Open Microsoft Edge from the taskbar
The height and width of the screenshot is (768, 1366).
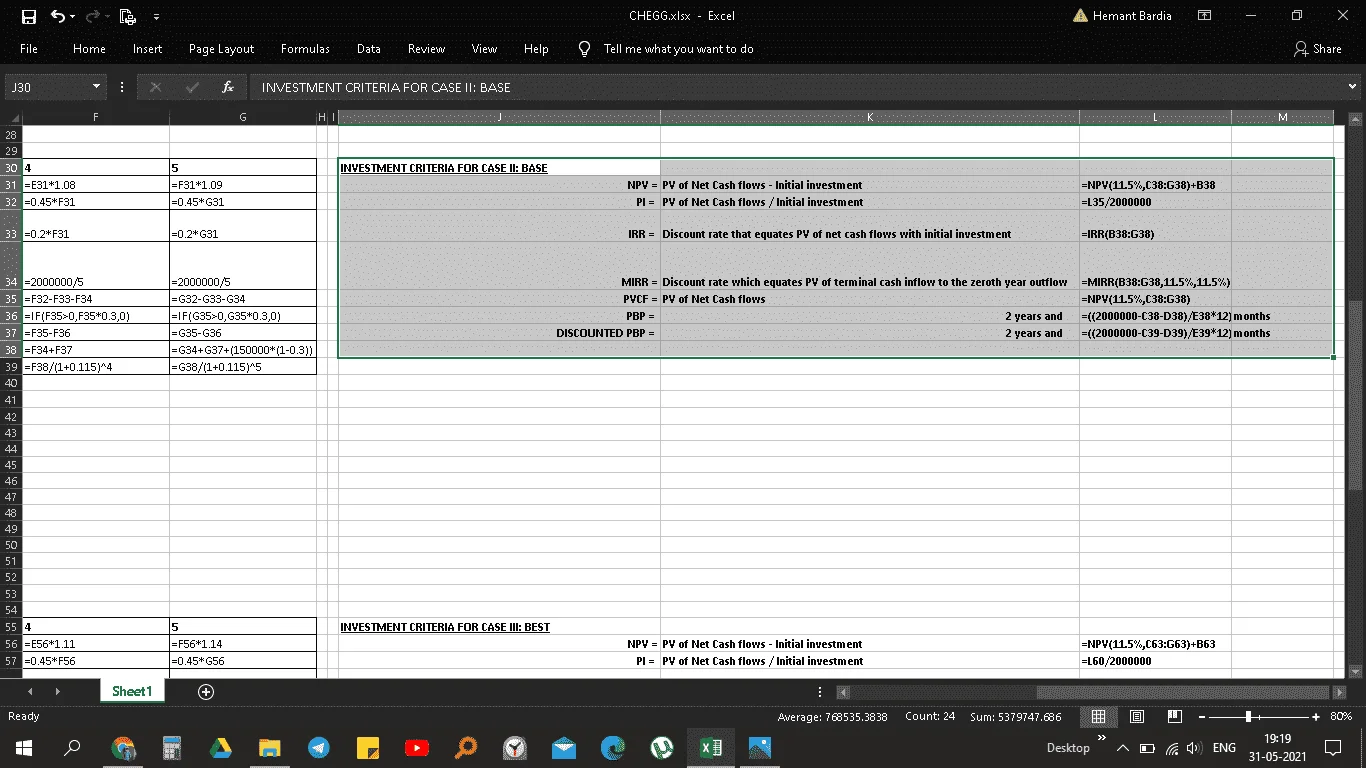click(613, 747)
